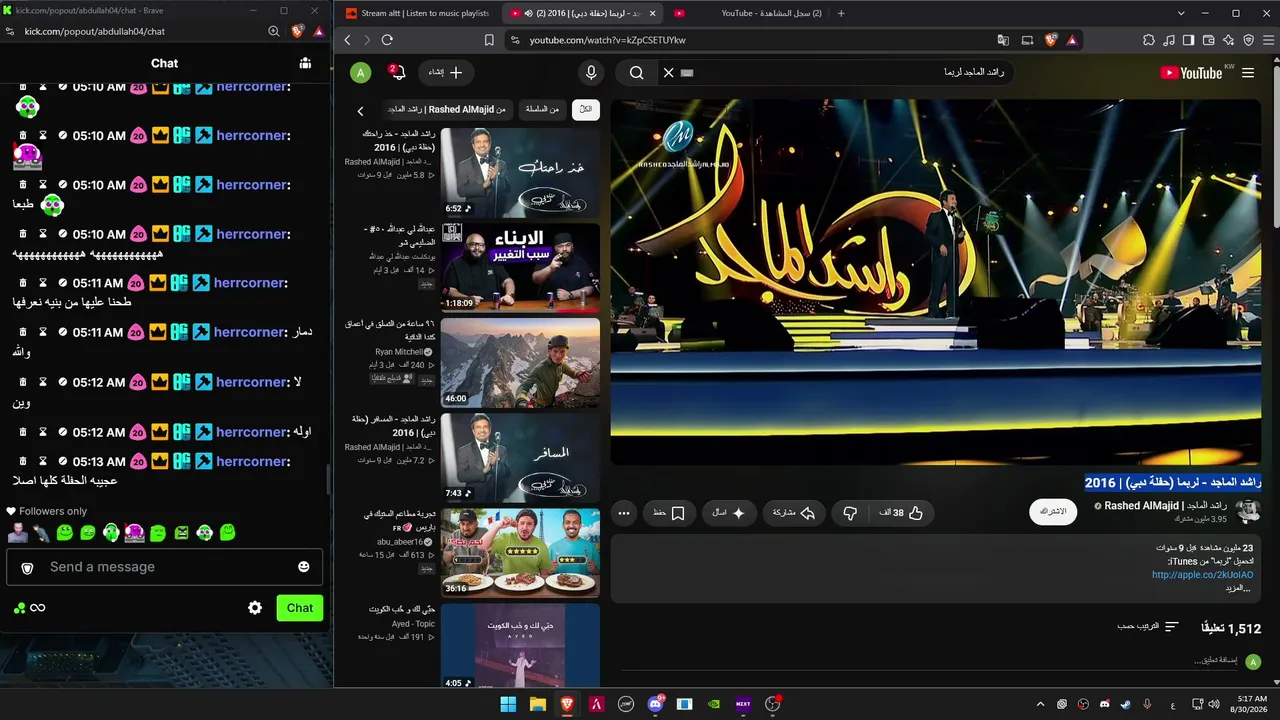Screen dimensions: 1280x720
Task: Click the Rashed AlMajid video player
Action: pyautogui.click(x=936, y=282)
